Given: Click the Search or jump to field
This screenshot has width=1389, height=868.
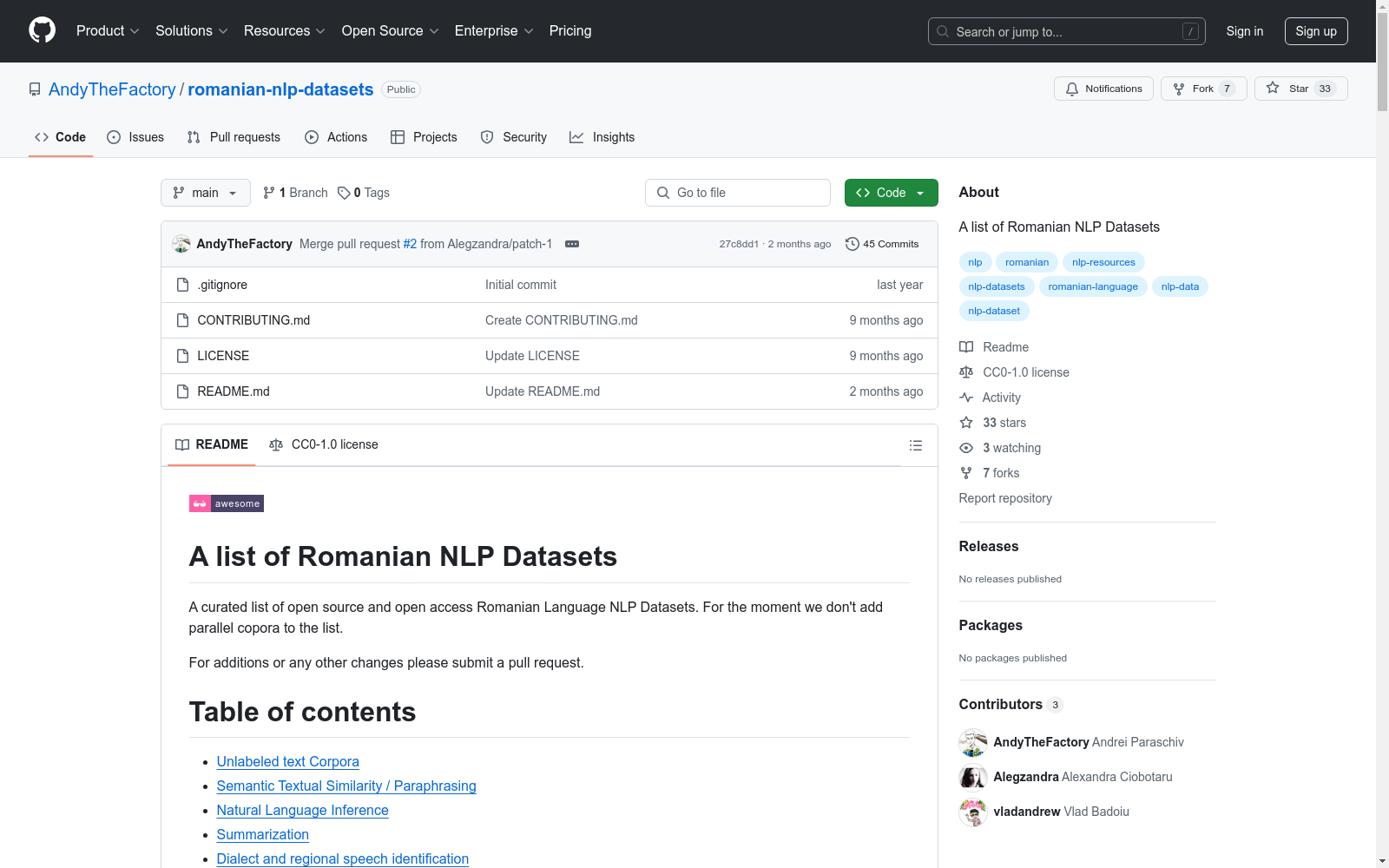Looking at the screenshot, I should point(1067,31).
